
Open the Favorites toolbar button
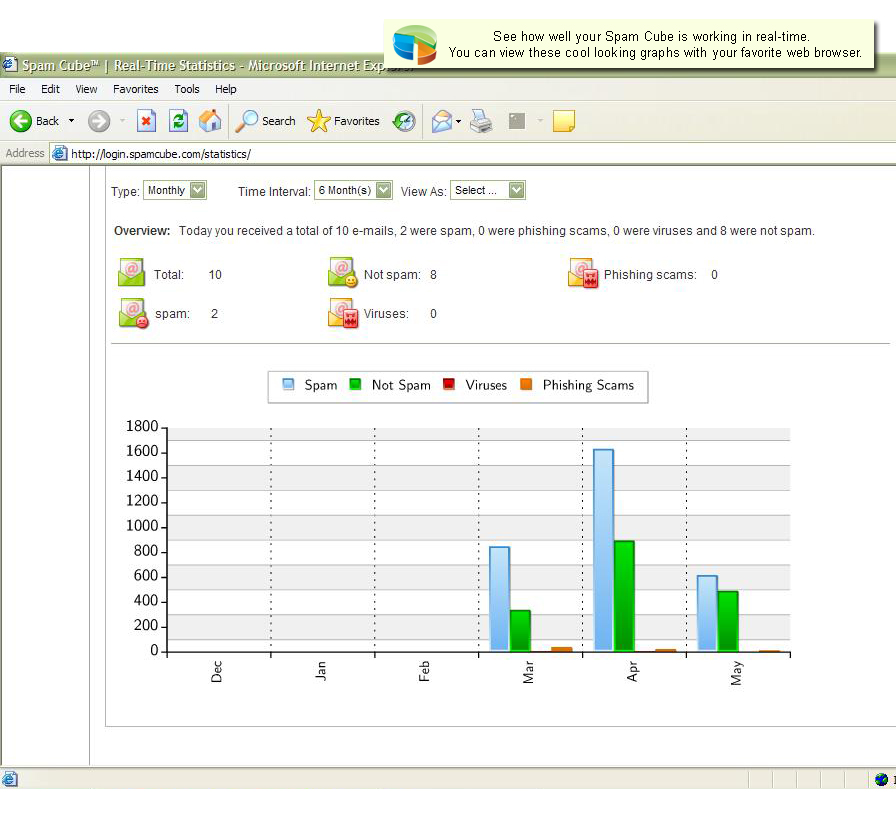pos(344,121)
